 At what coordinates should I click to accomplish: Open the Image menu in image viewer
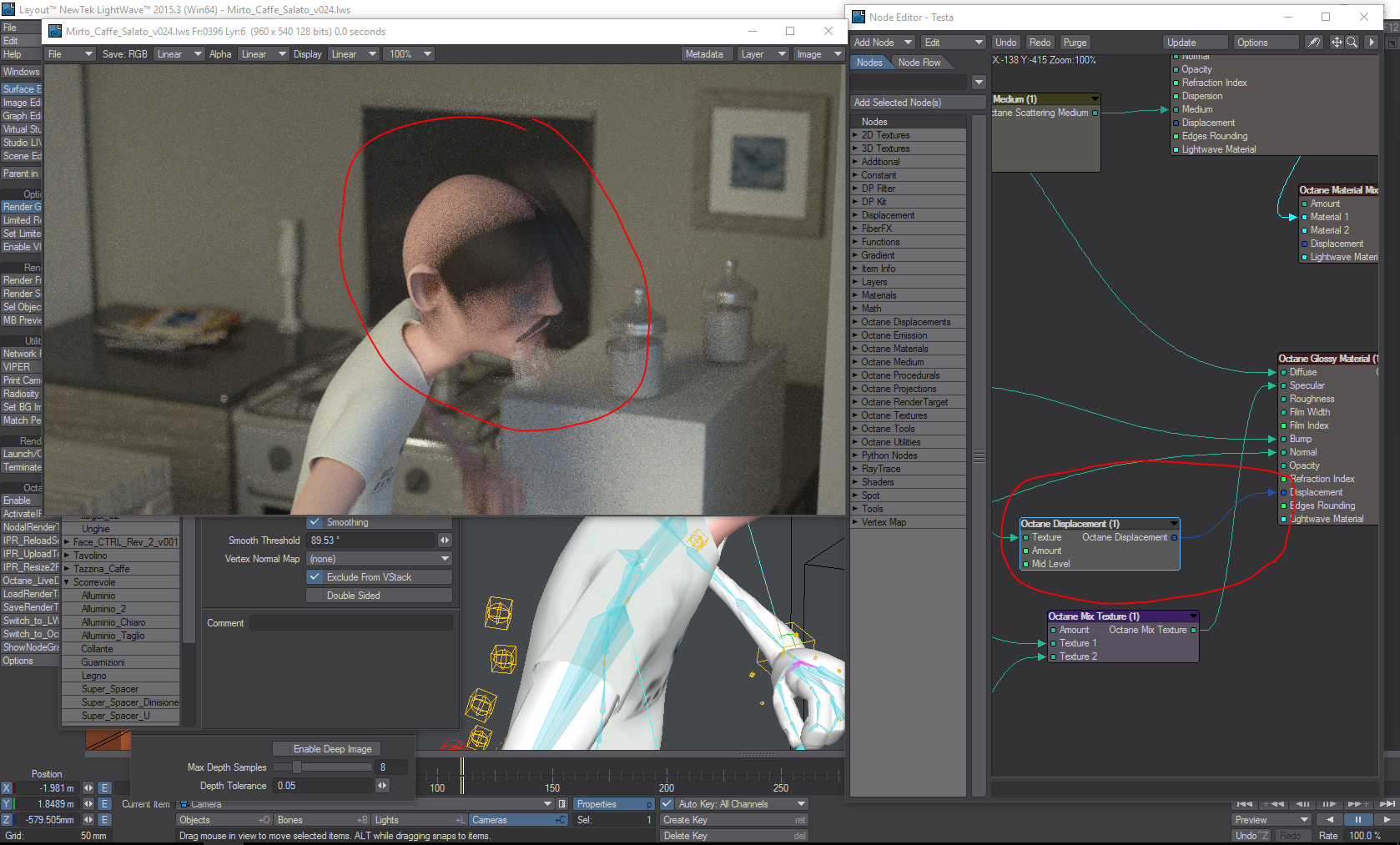[x=818, y=54]
